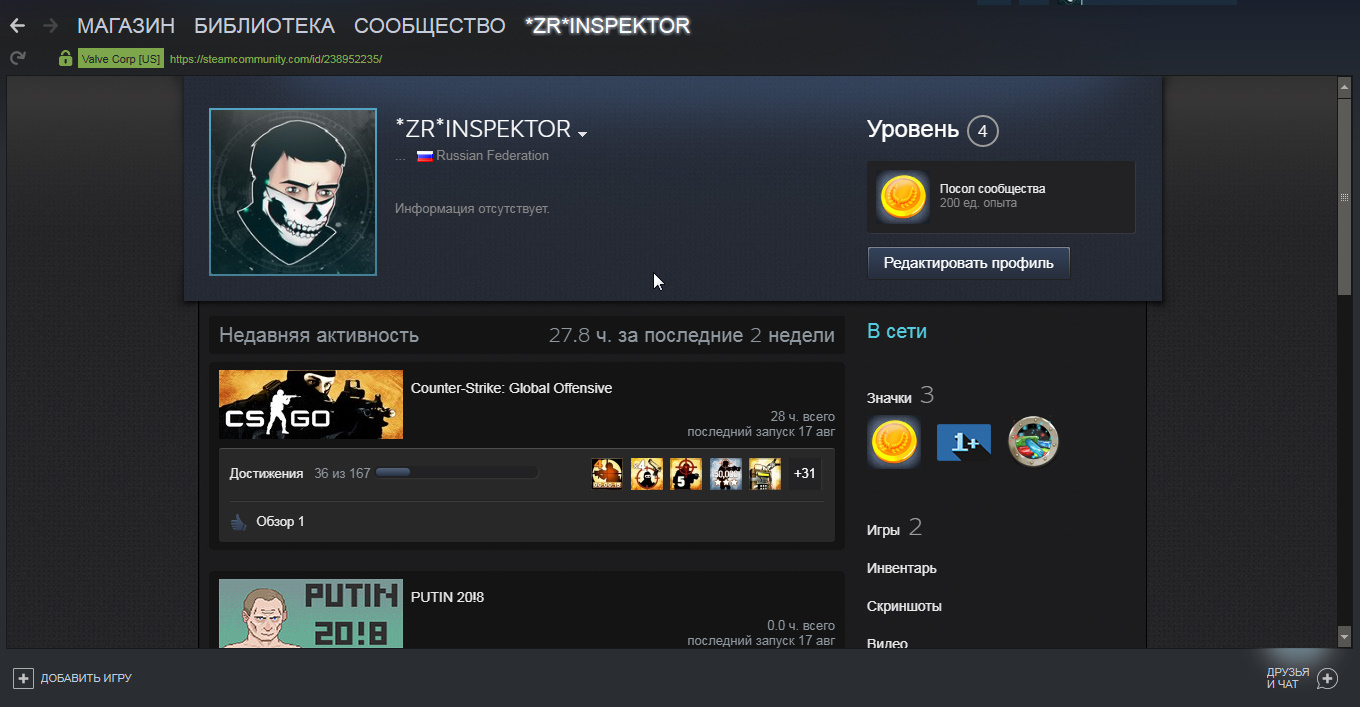The image size is (1360, 707).
Task: Reload the page with the refresh icon
Action: pyautogui.click(x=17, y=58)
